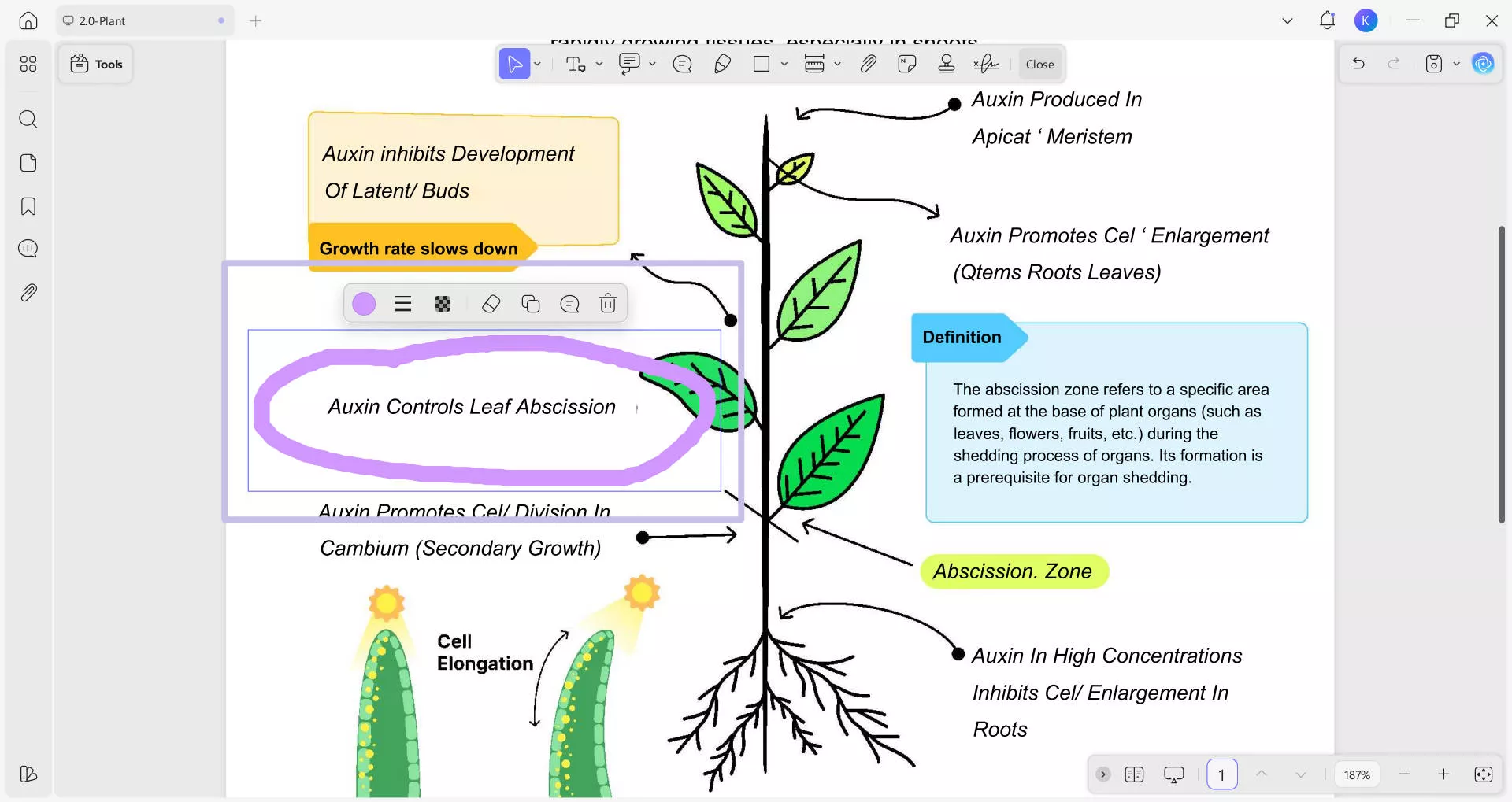1512x802 pixels.
Task: Open the text comment tool dropdown
Action: click(x=599, y=64)
